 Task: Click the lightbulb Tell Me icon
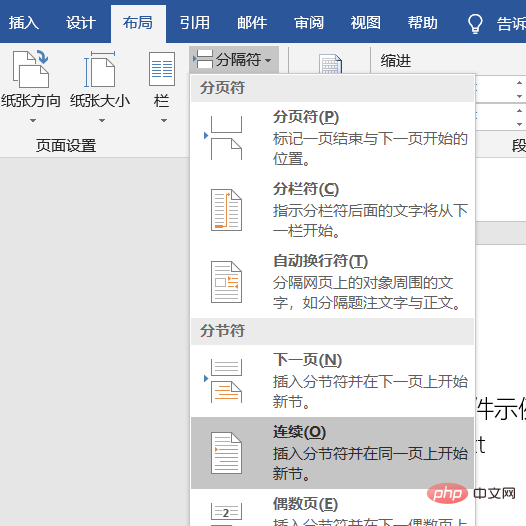pos(475,23)
